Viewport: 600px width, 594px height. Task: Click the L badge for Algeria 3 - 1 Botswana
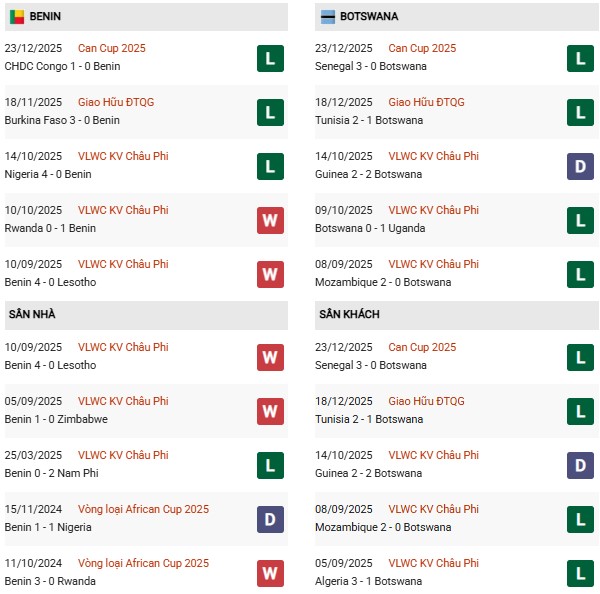579,573
